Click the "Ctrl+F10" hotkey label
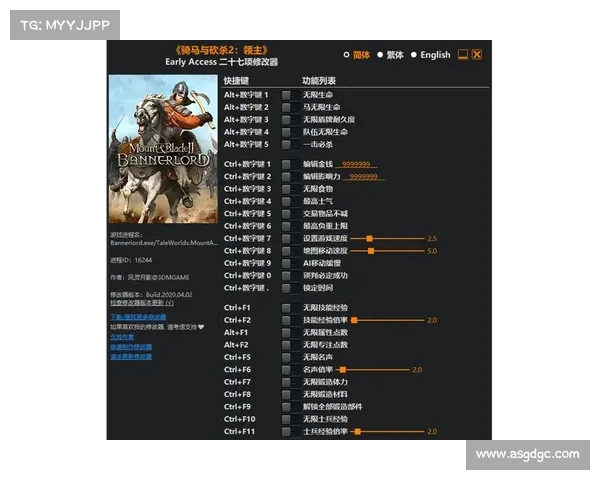 point(240,419)
